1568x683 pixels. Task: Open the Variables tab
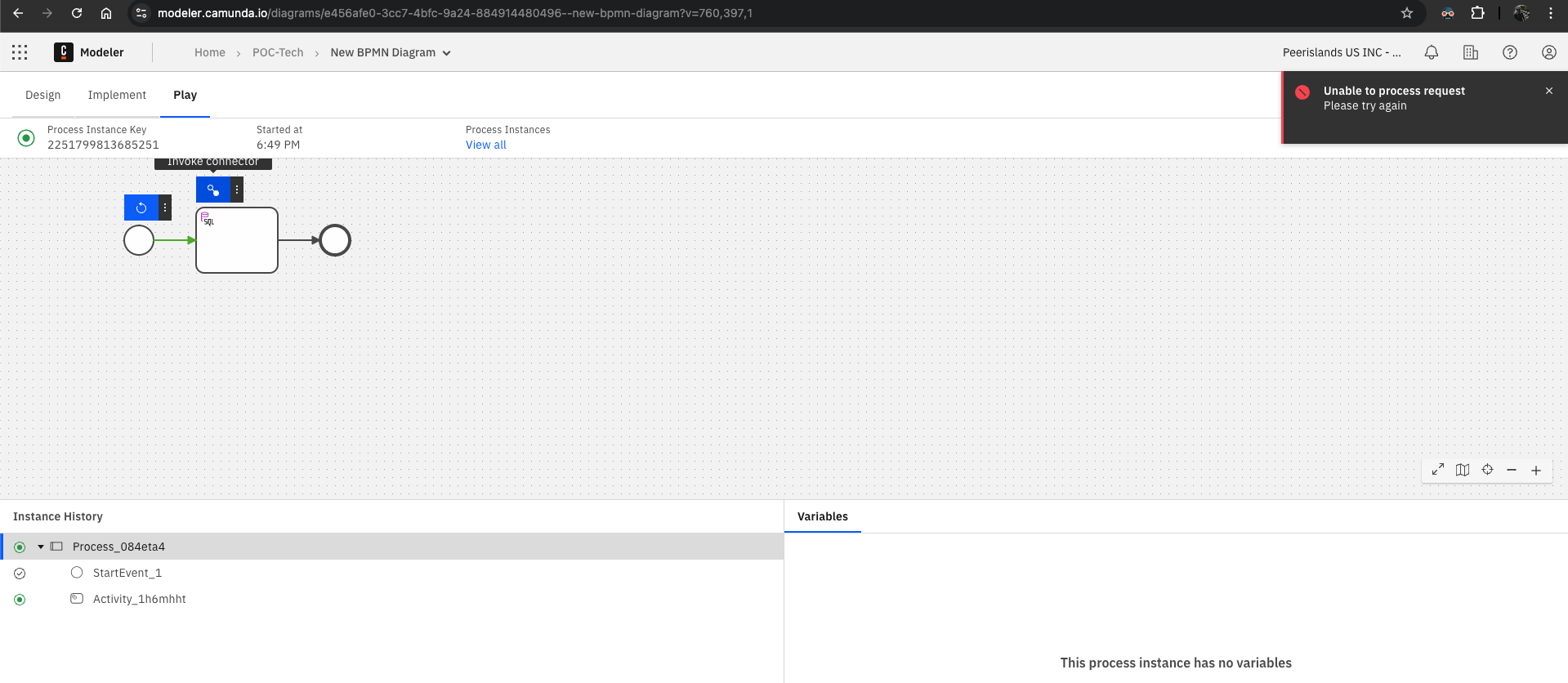[x=823, y=516]
